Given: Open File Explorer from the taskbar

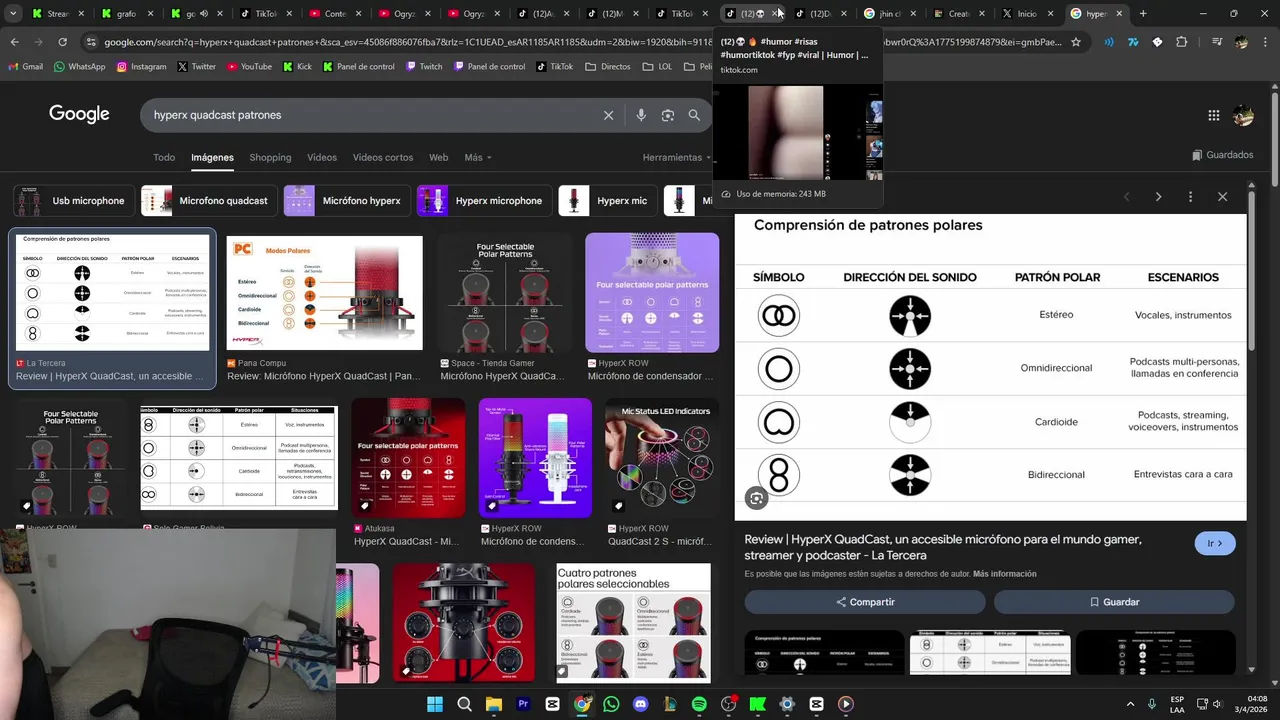Looking at the screenshot, I should pyautogui.click(x=494, y=704).
